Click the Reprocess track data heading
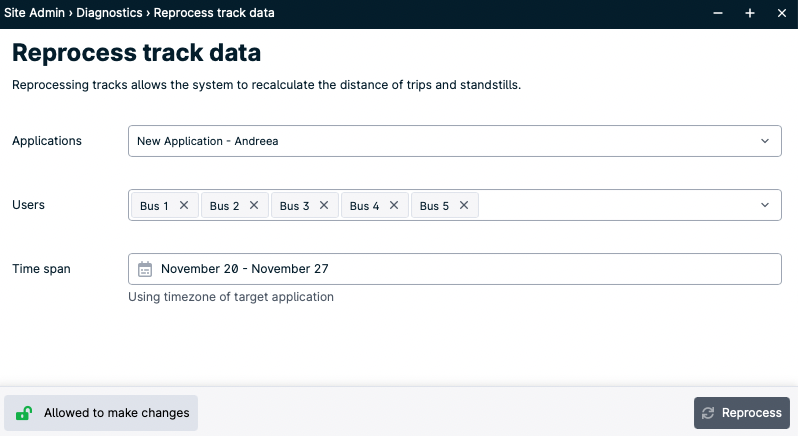 tap(136, 52)
